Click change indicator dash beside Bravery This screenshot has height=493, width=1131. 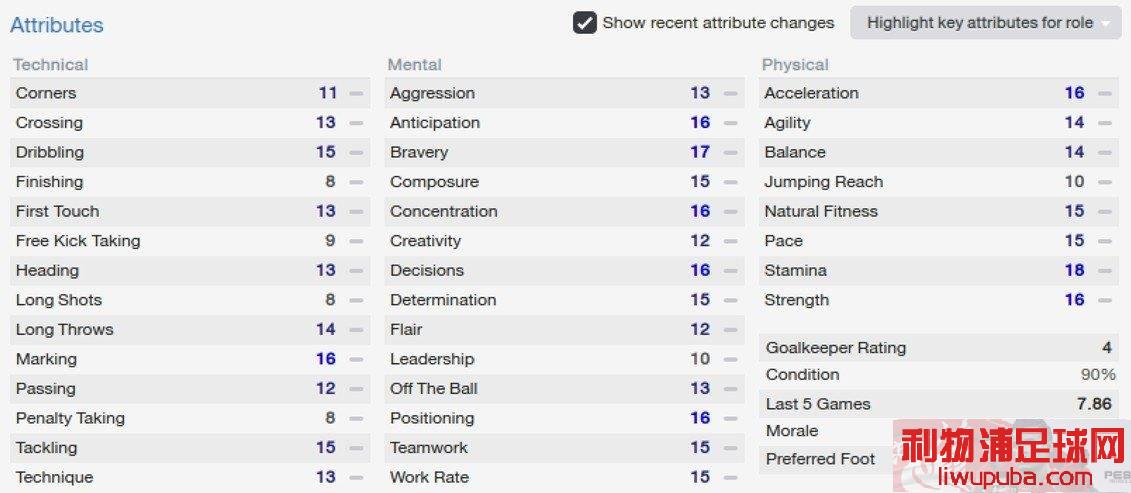pos(731,152)
